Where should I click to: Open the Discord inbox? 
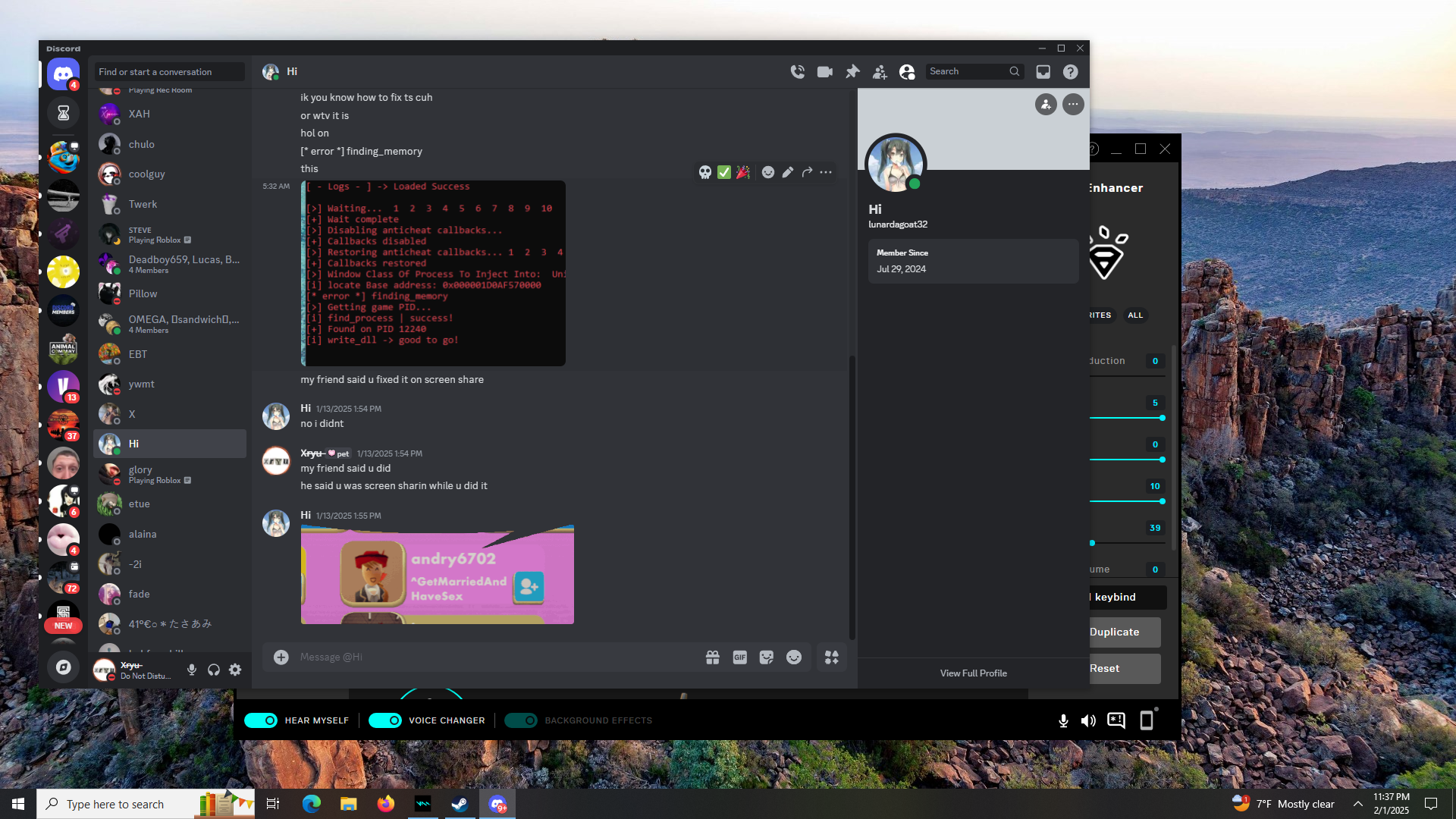coord(1043,71)
